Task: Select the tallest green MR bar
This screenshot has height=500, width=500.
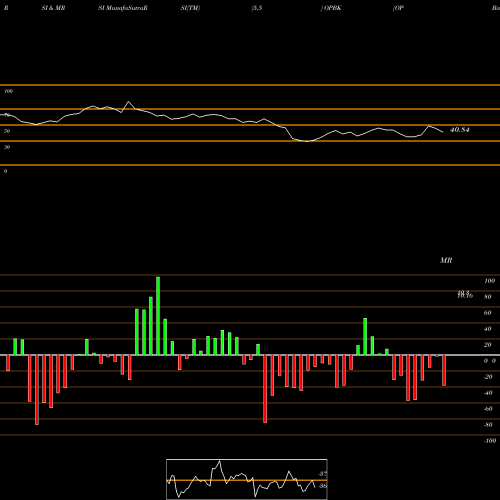Action: tap(158, 316)
